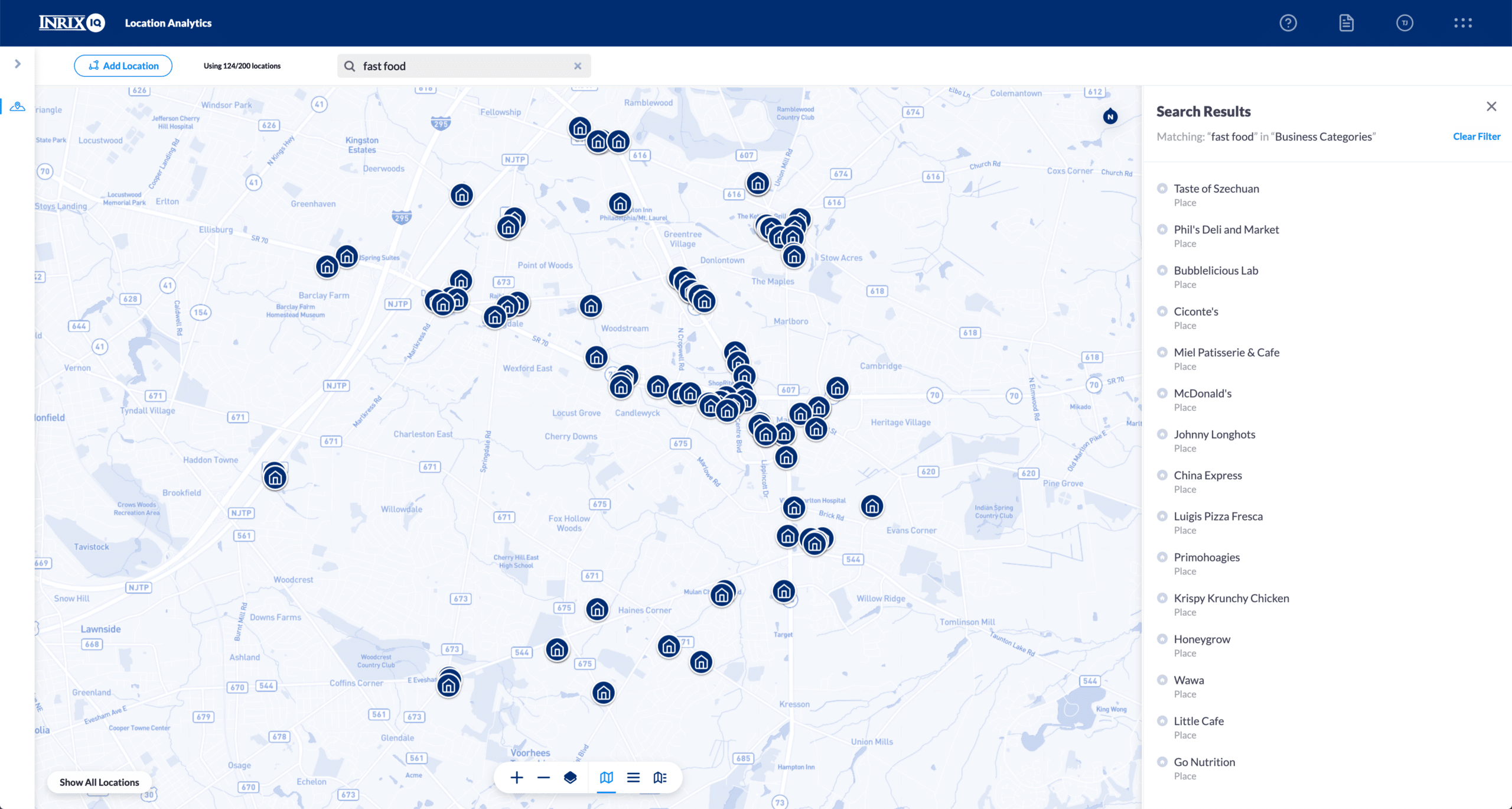Click the Add Location button
Viewport: 1512px width, 809px height.
click(123, 66)
